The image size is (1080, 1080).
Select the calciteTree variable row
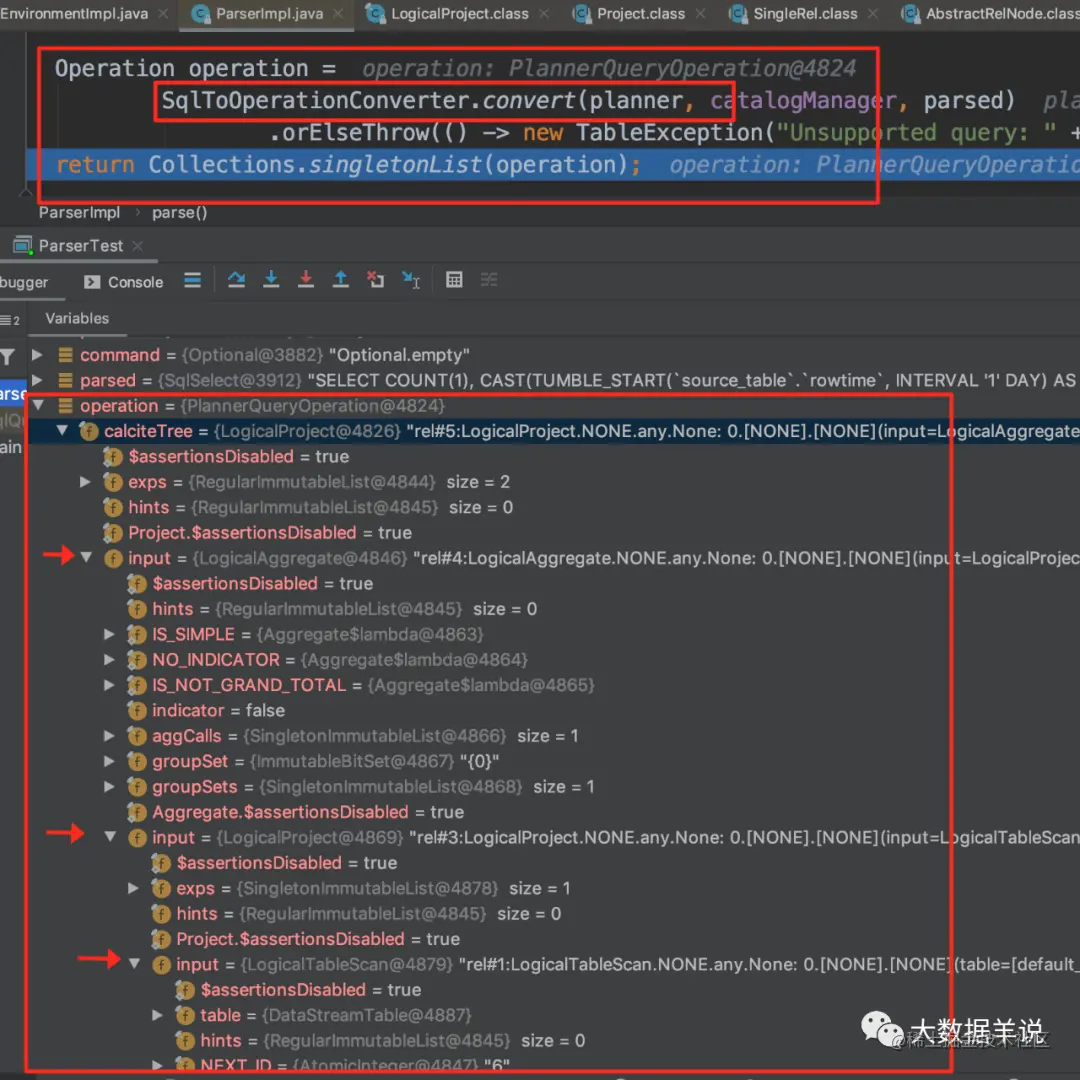pos(553,431)
